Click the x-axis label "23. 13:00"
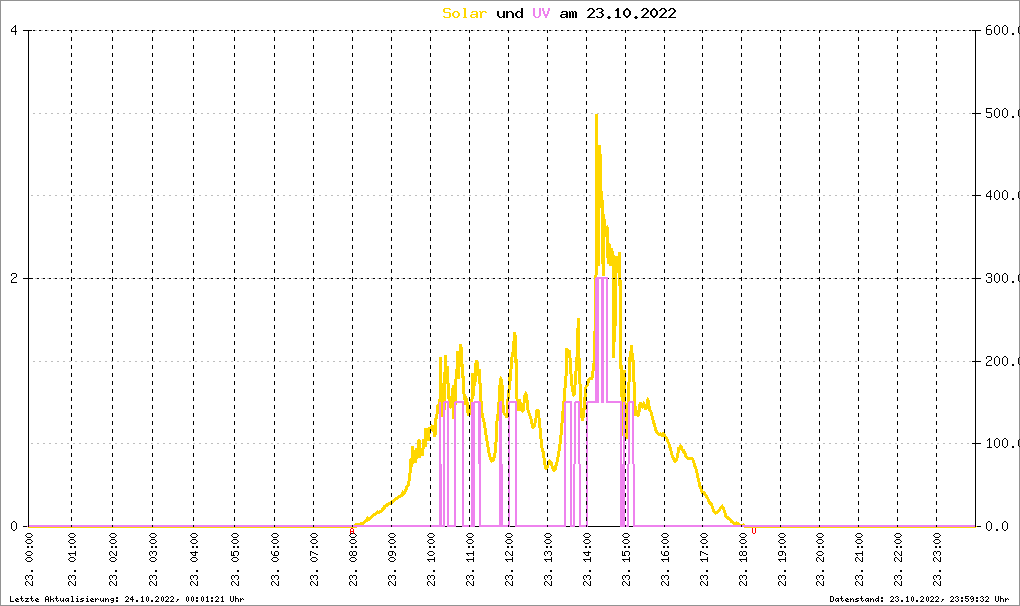This screenshot has width=1020, height=606. pos(548,560)
